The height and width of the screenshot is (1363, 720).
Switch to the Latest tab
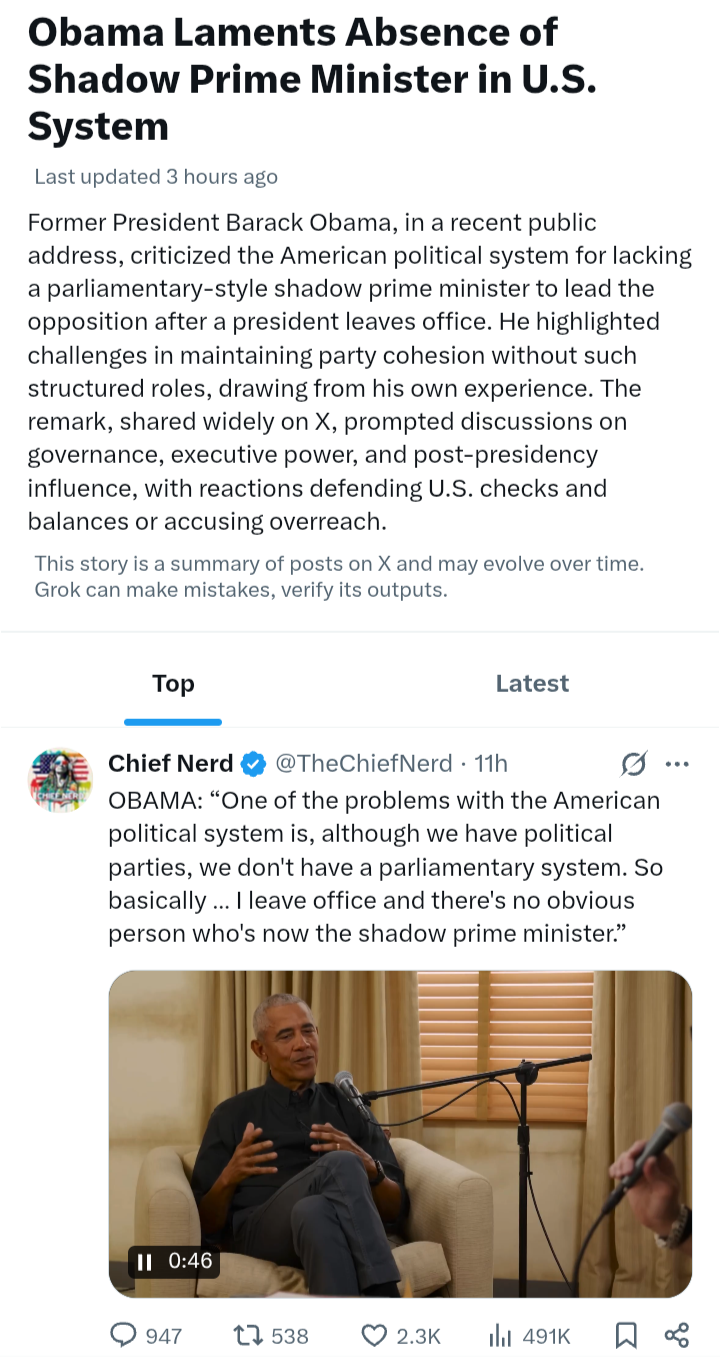[532, 684]
